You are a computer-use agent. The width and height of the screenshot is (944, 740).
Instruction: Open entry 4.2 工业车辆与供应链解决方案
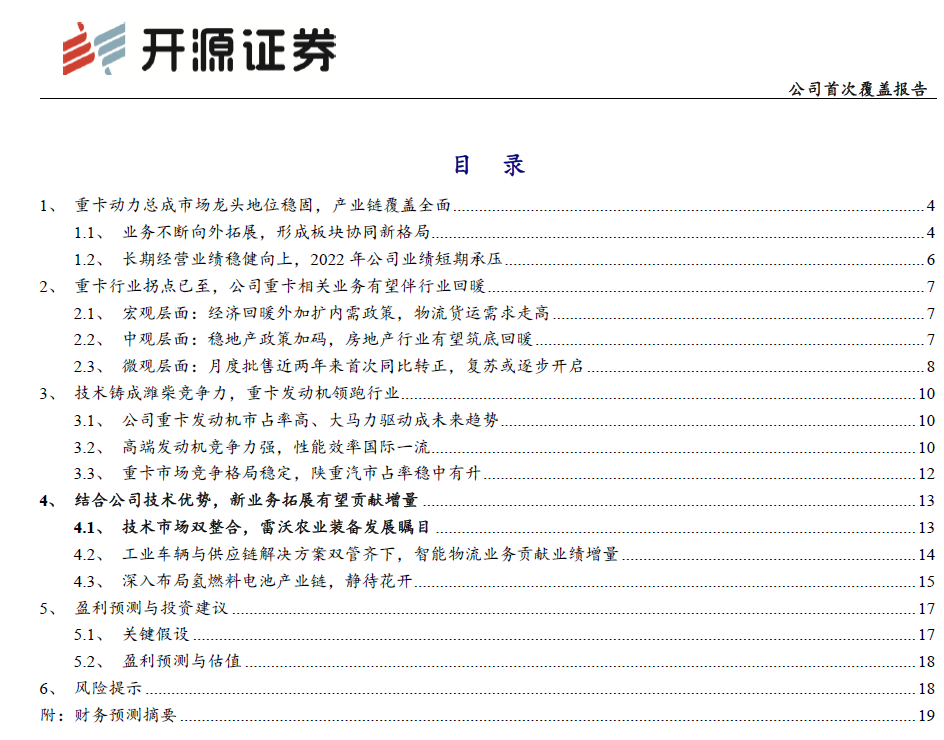pos(505,554)
